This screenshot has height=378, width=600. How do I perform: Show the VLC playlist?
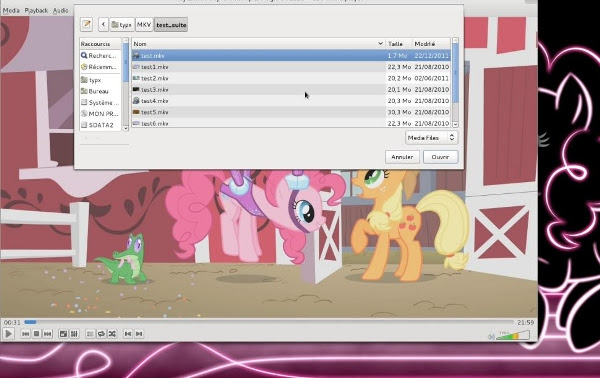[90, 334]
